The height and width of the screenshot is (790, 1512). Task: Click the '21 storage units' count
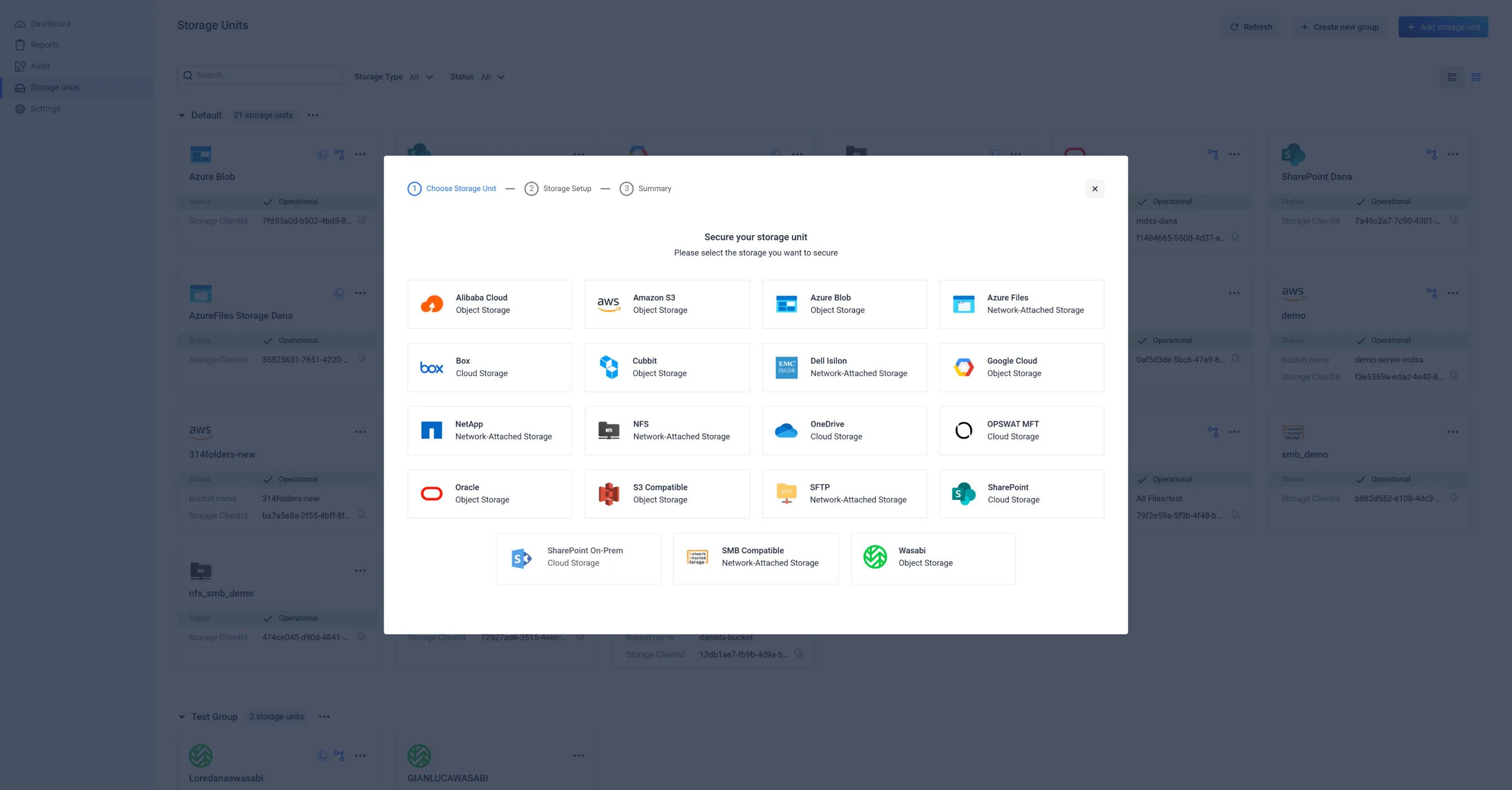(x=263, y=116)
